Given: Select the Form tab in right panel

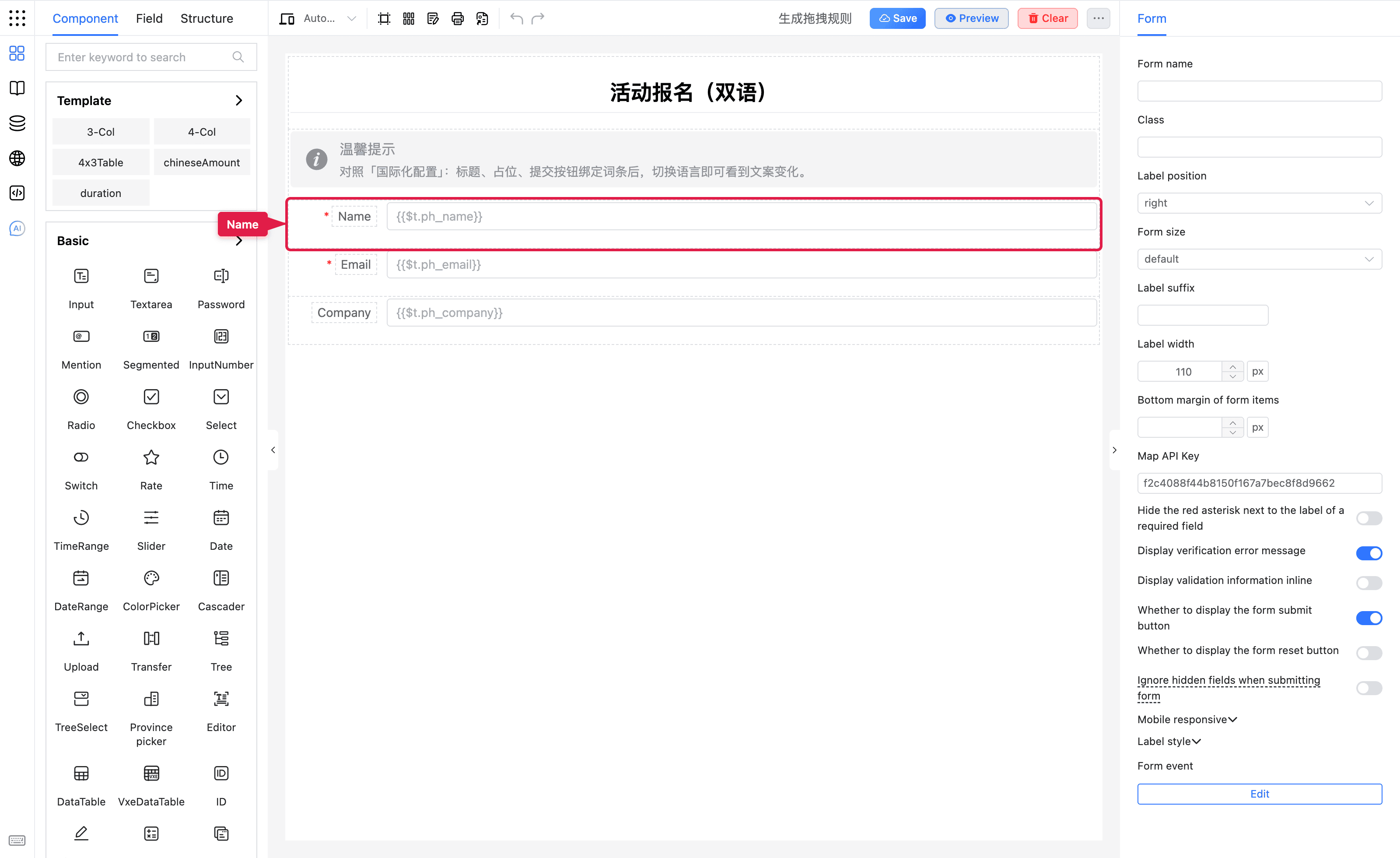Looking at the screenshot, I should pos(1151,18).
